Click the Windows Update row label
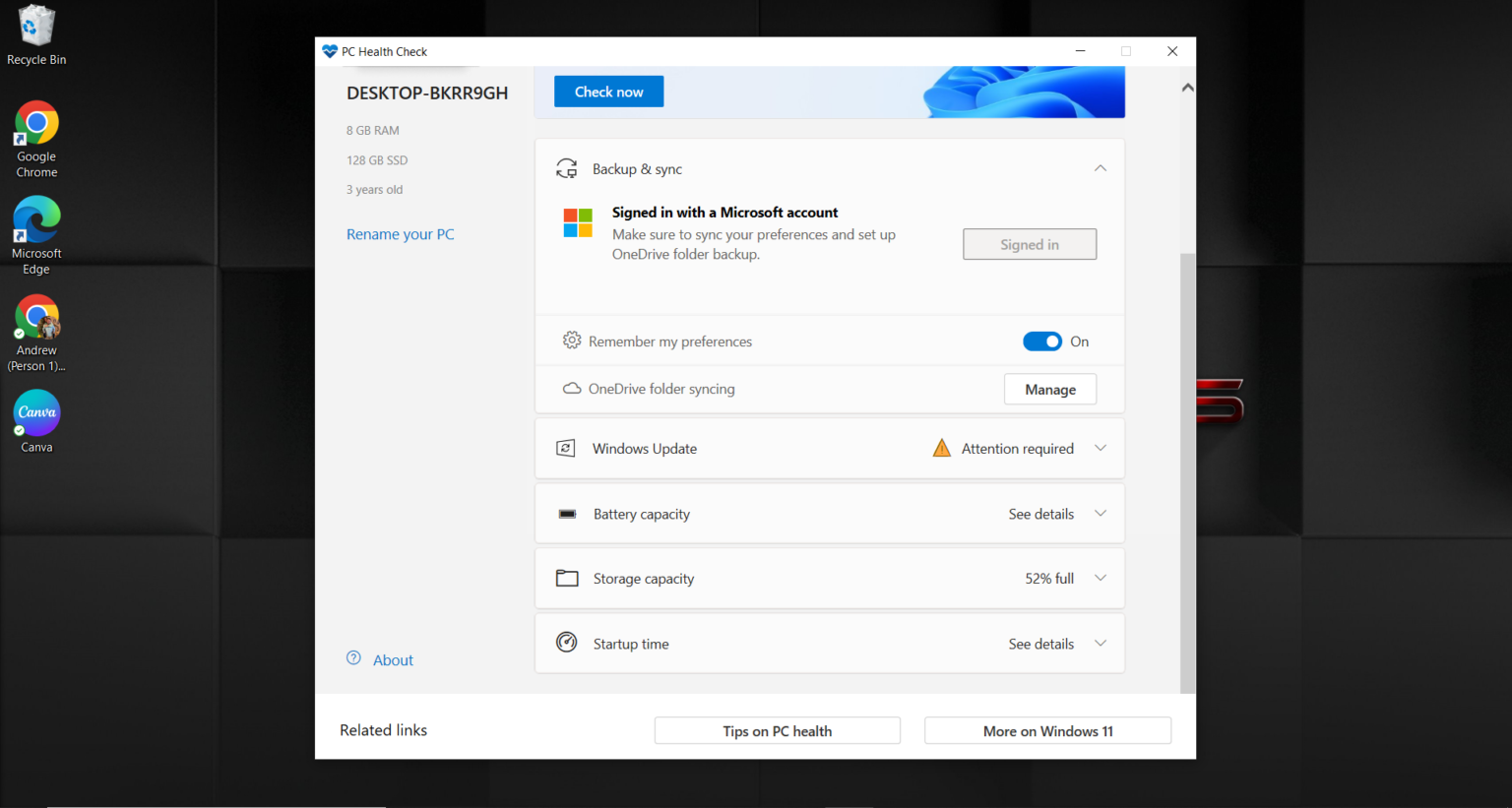 pos(645,449)
